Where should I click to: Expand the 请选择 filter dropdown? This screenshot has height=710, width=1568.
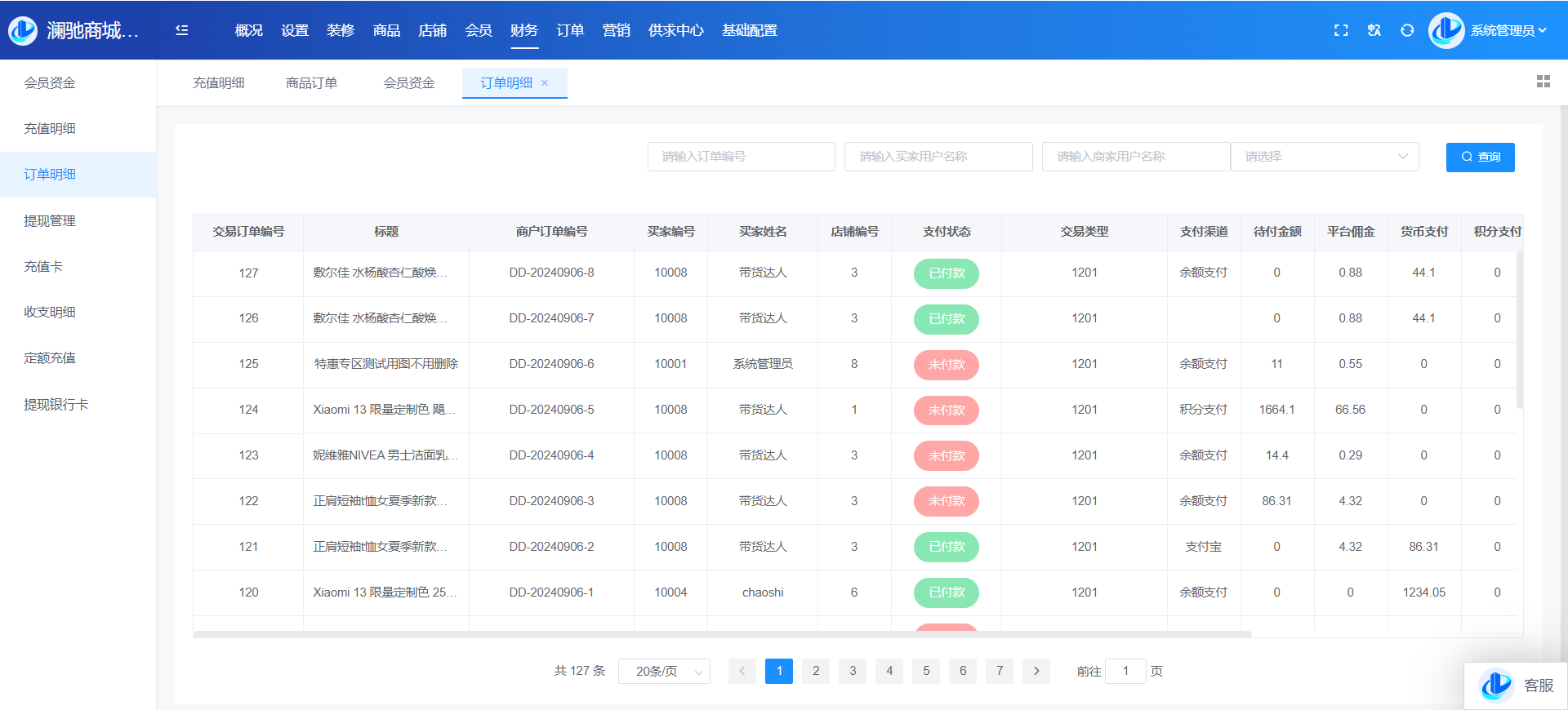[x=1325, y=157]
